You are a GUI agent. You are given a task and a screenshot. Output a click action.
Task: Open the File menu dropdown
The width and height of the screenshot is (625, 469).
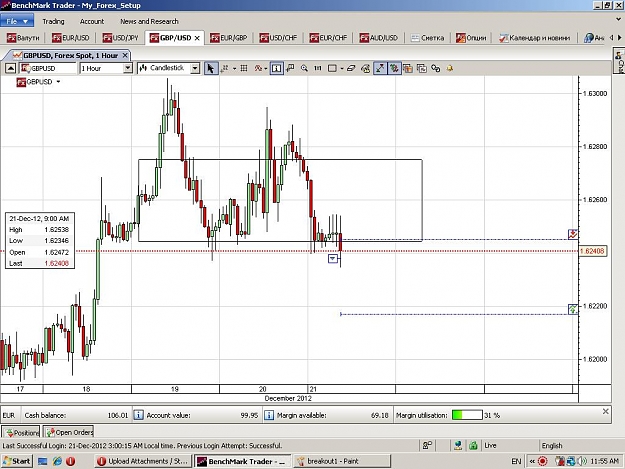point(17,21)
